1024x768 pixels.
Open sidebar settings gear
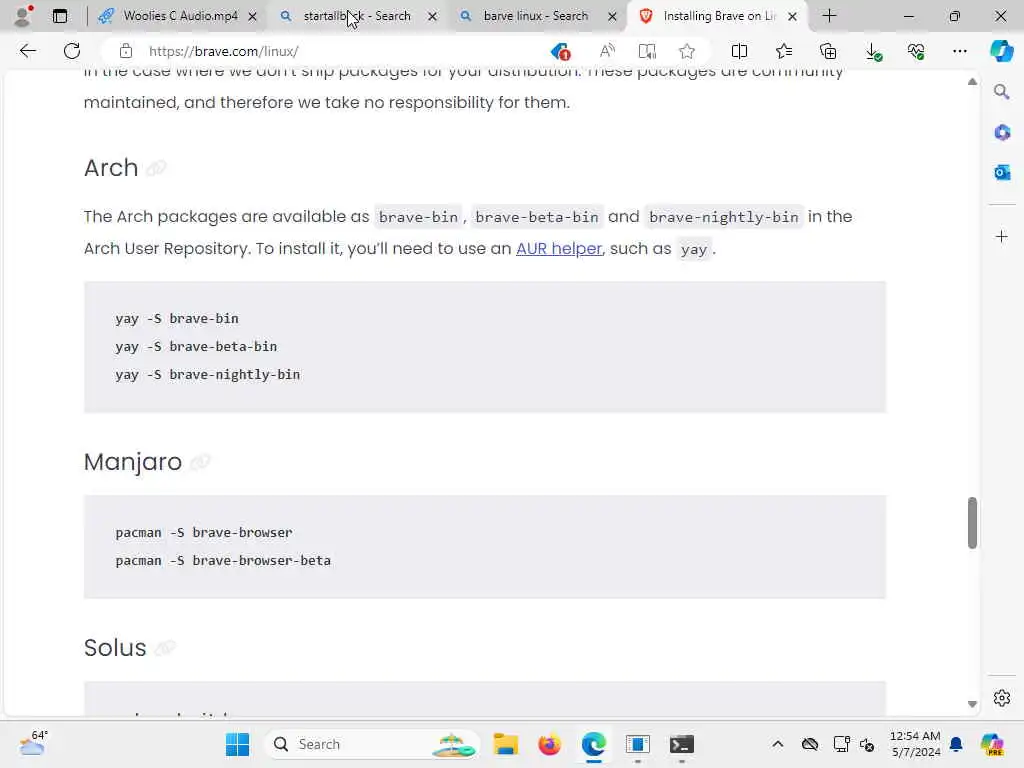[1002, 697]
